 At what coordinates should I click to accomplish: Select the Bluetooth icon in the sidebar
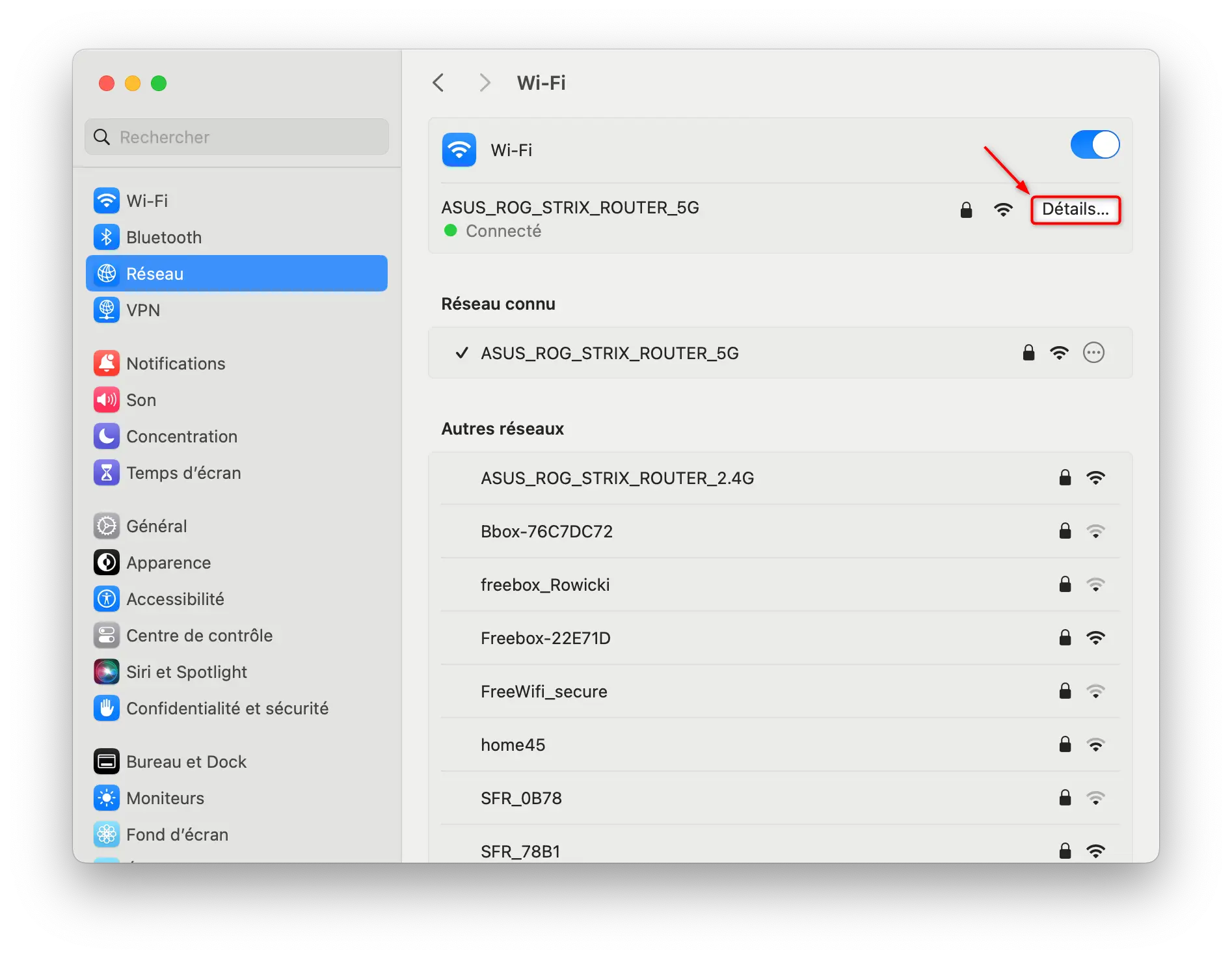tap(107, 237)
